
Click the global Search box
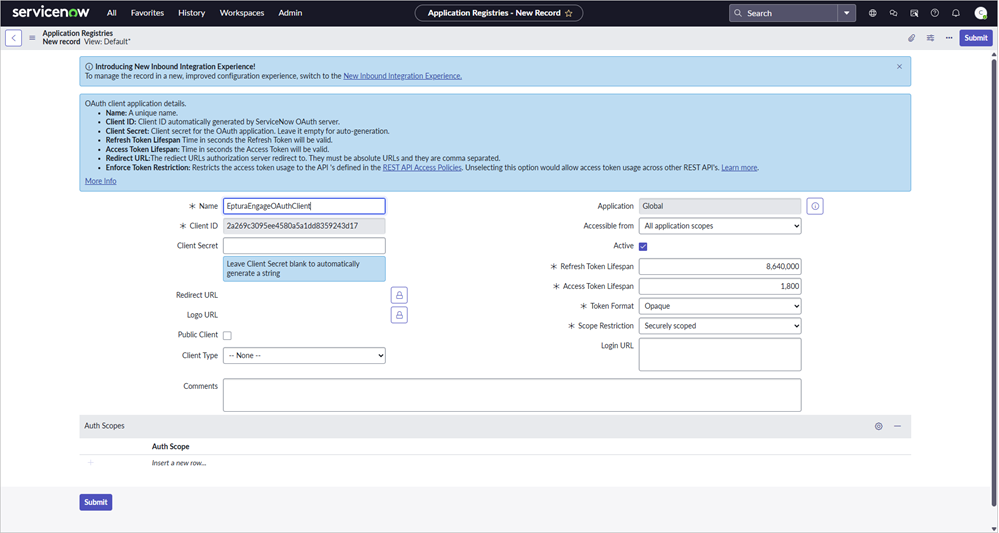pyautogui.click(x=783, y=13)
